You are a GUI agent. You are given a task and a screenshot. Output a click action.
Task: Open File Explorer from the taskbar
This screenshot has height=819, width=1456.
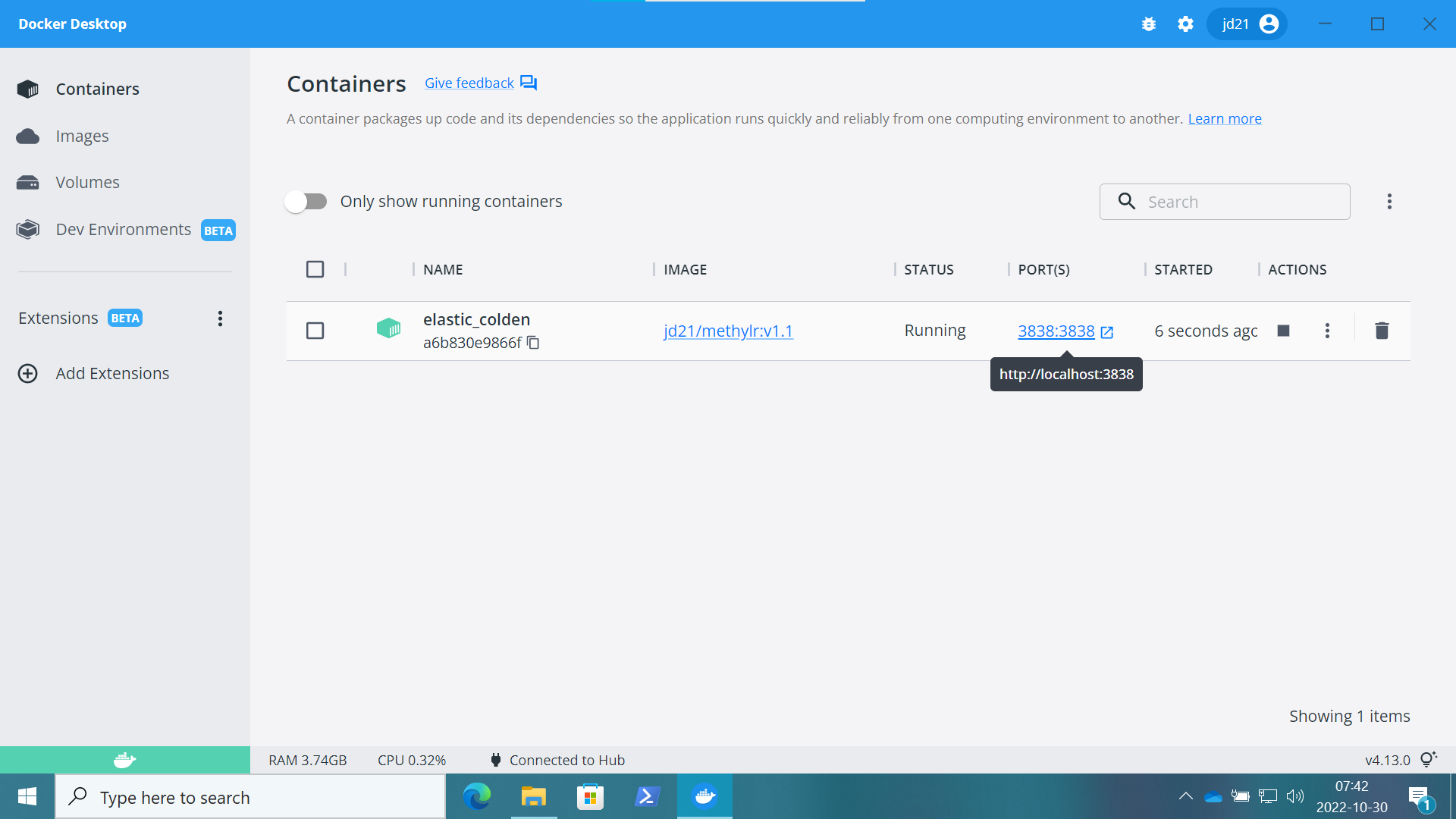tap(534, 796)
